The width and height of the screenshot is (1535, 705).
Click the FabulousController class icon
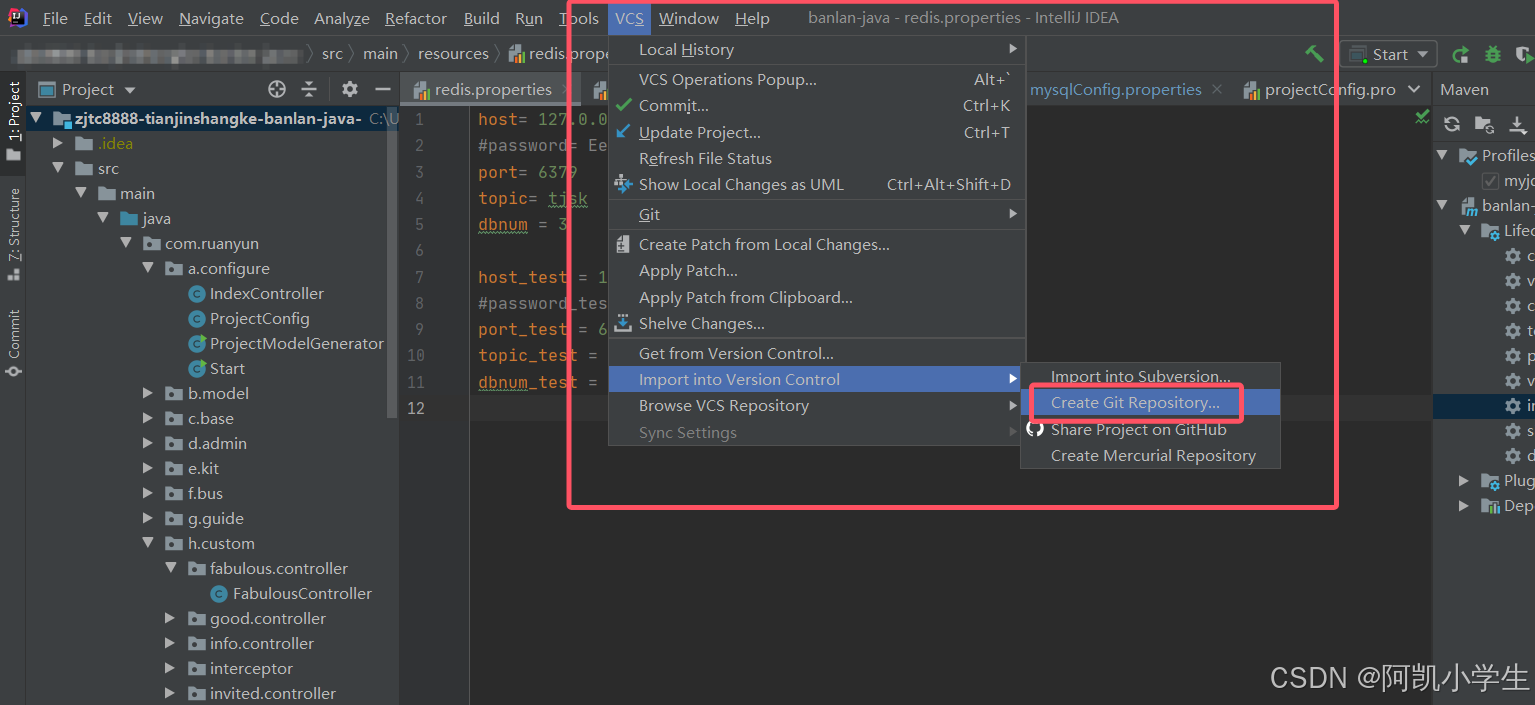coord(220,593)
